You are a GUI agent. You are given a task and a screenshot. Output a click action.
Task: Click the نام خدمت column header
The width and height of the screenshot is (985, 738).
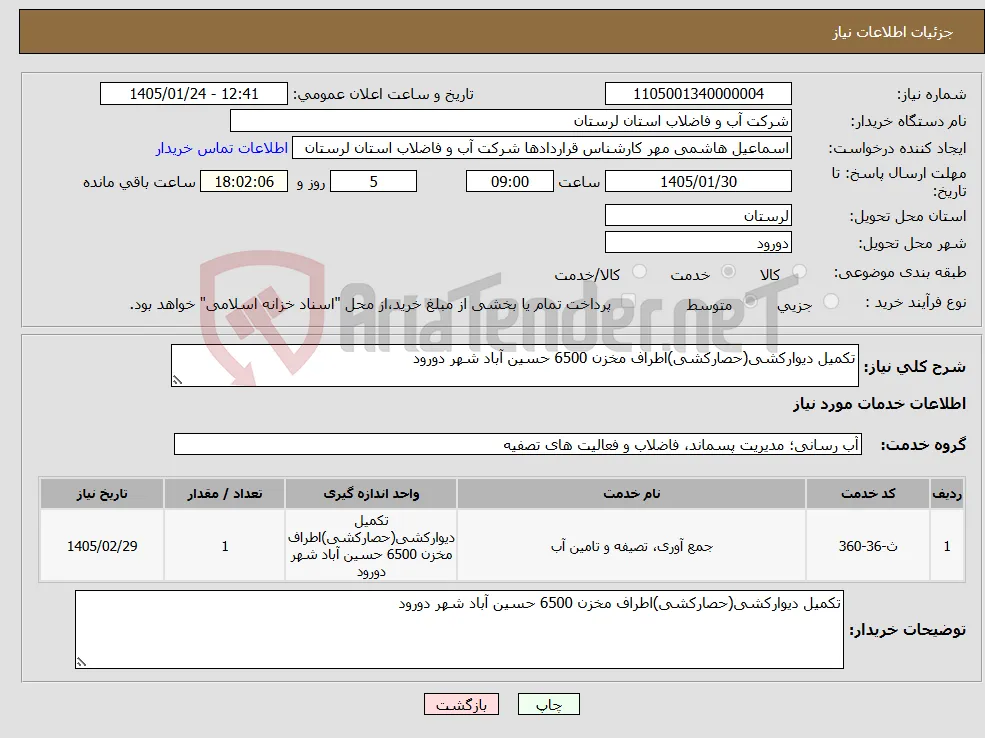pos(631,494)
